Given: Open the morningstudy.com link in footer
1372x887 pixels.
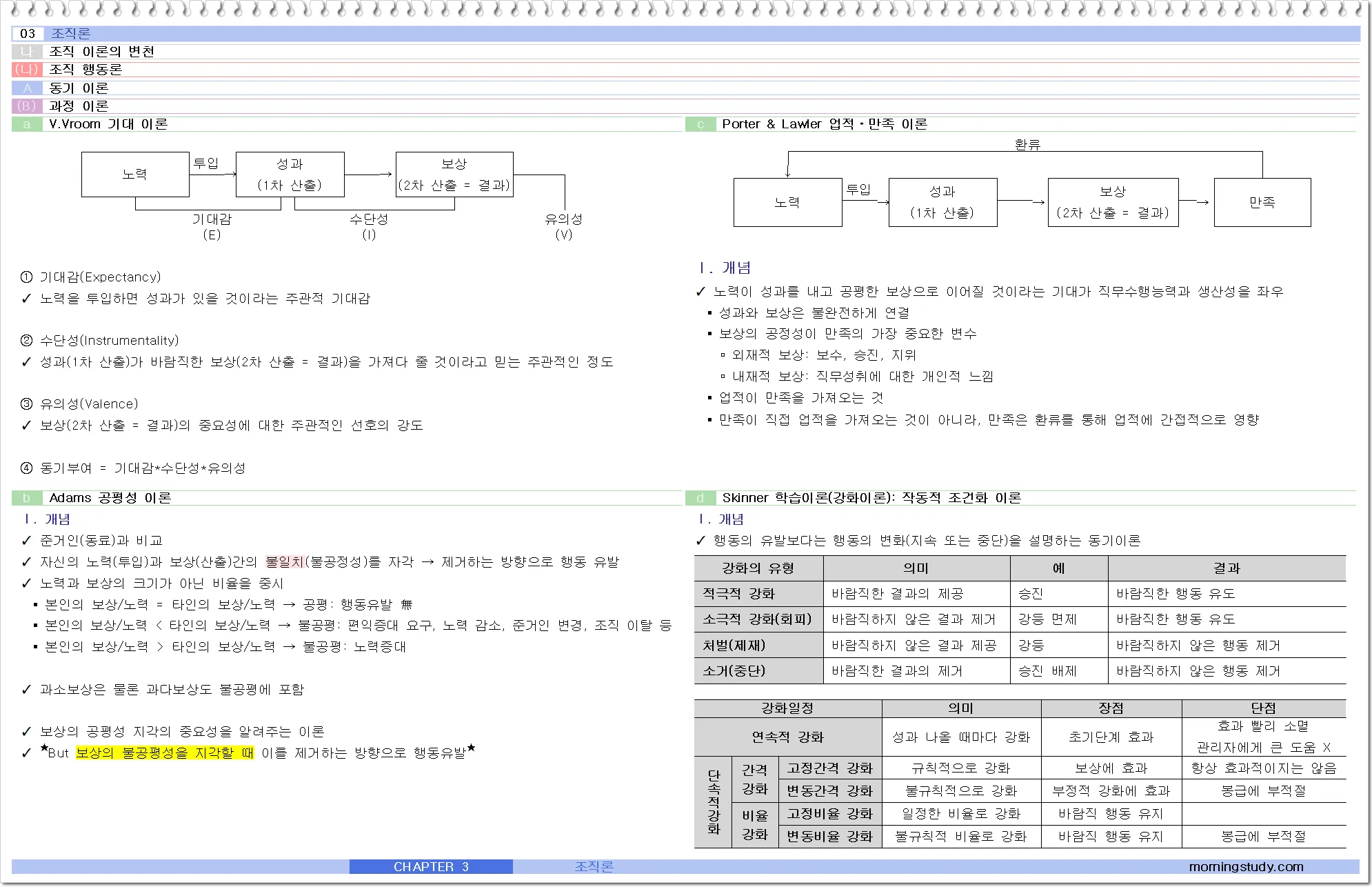Looking at the screenshot, I should (x=1247, y=867).
